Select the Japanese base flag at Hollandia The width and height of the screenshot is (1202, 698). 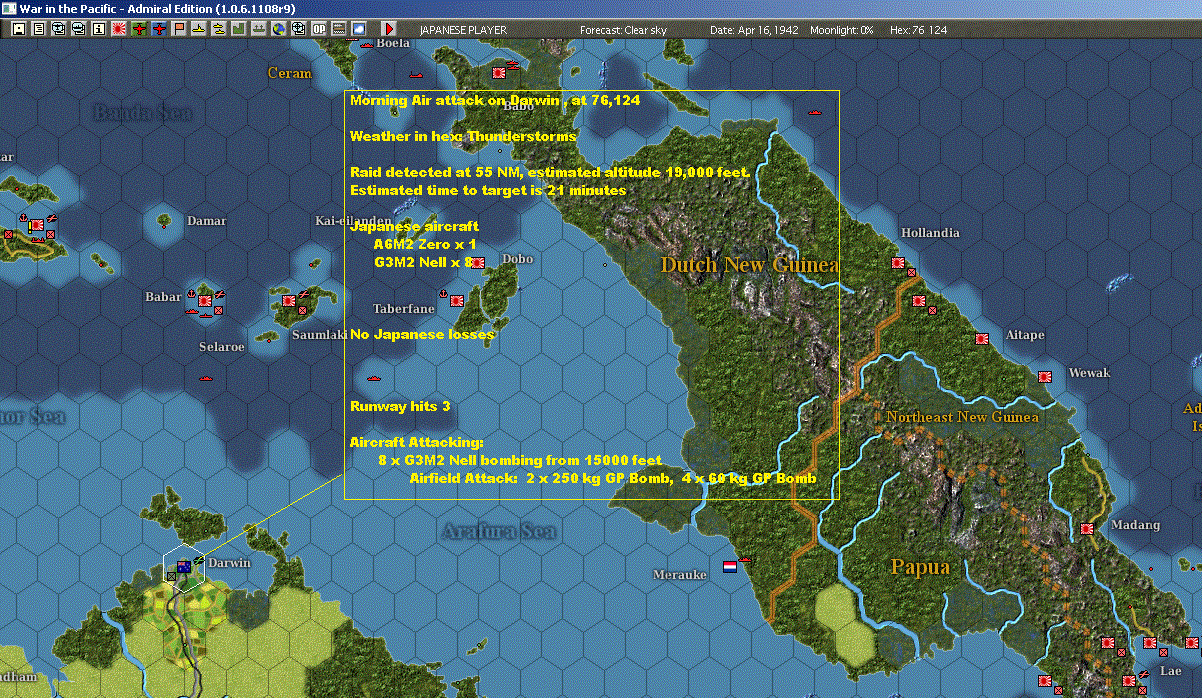(x=897, y=264)
